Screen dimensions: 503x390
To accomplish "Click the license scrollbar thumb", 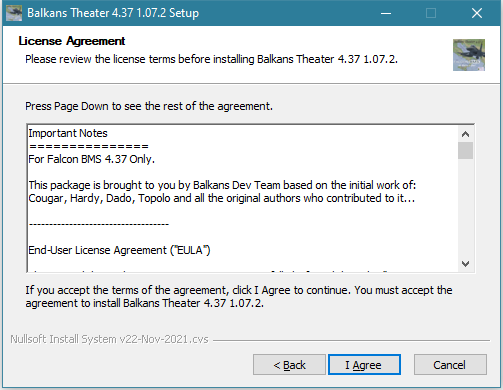I will pyautogui.click(x=466, y=151).
